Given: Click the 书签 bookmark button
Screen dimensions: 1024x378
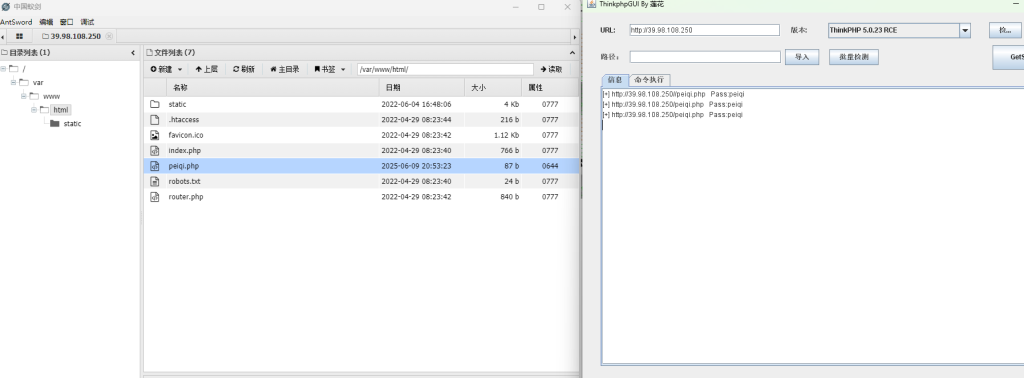Looking at the screenshot, I should tap(325, 69).
